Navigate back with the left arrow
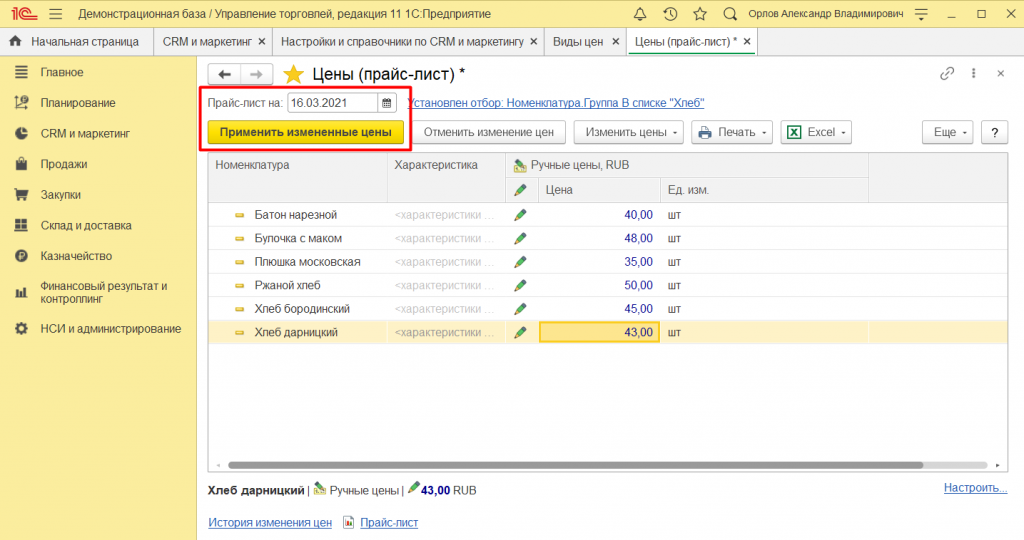Screen dimensions: 1024x540 click(225, 75)
